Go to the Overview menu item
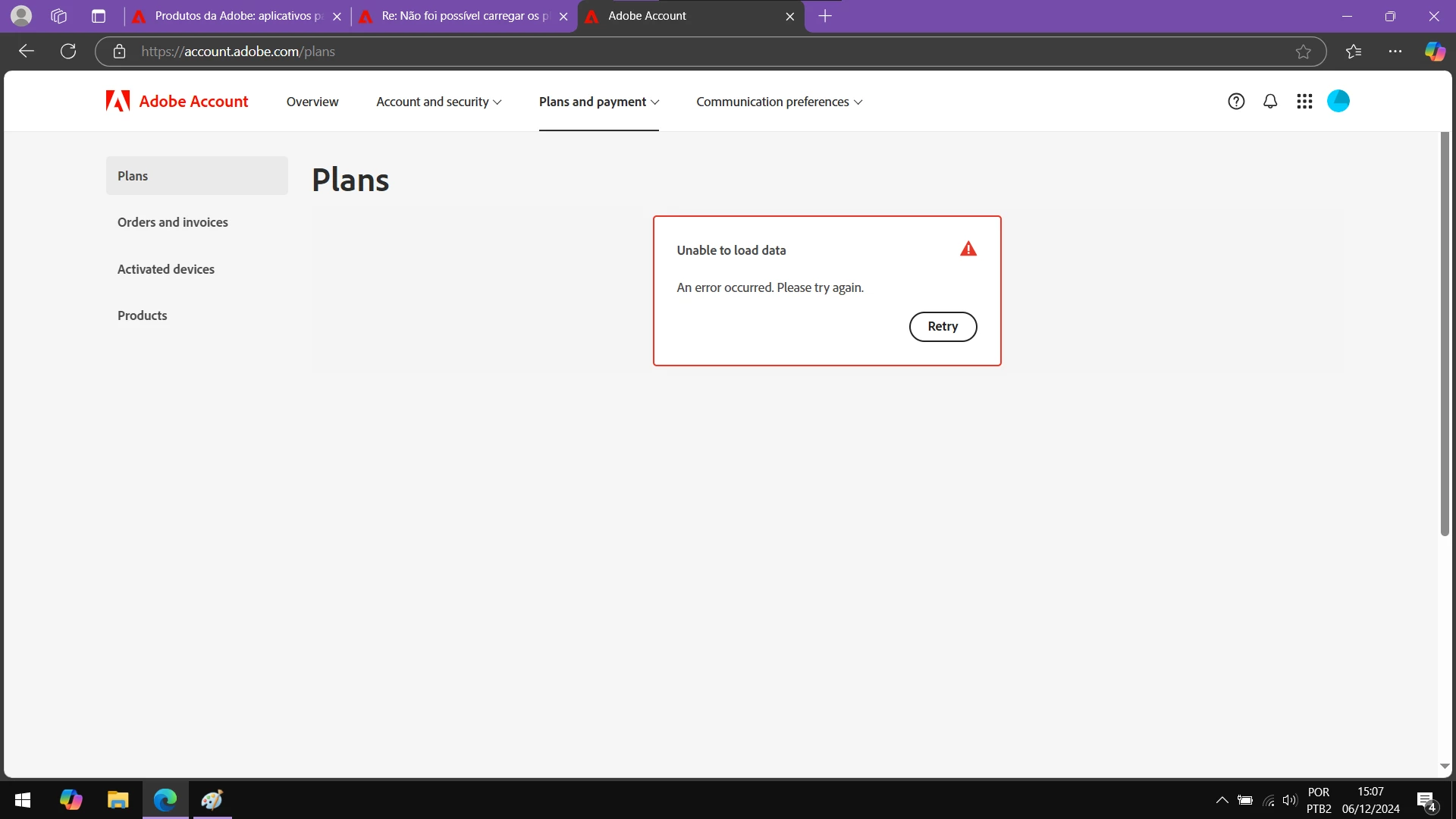Image resolution: width=1456 pixels, height=819 pixels. (312, 102)
